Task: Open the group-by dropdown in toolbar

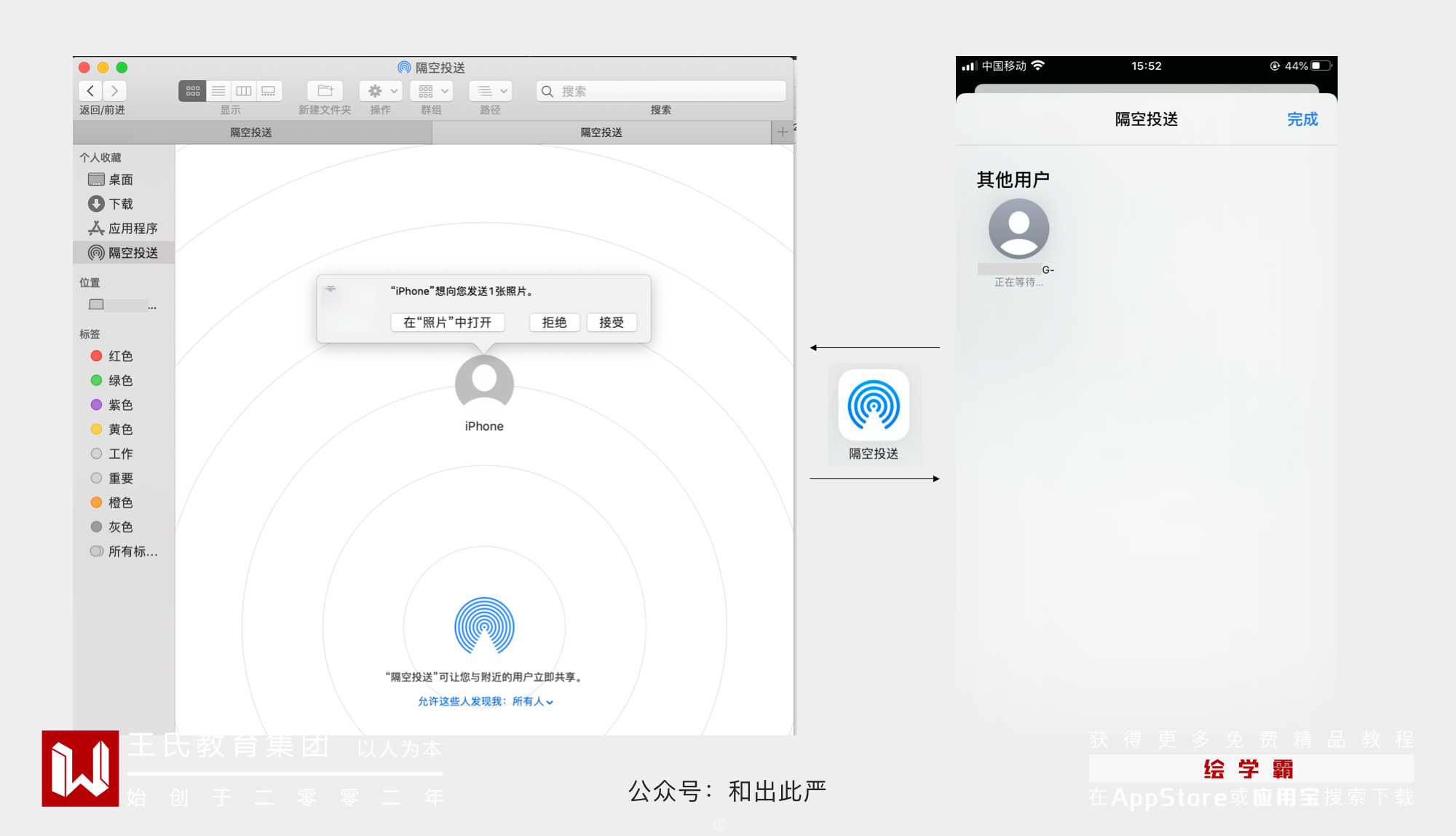Action: (432, 91)
